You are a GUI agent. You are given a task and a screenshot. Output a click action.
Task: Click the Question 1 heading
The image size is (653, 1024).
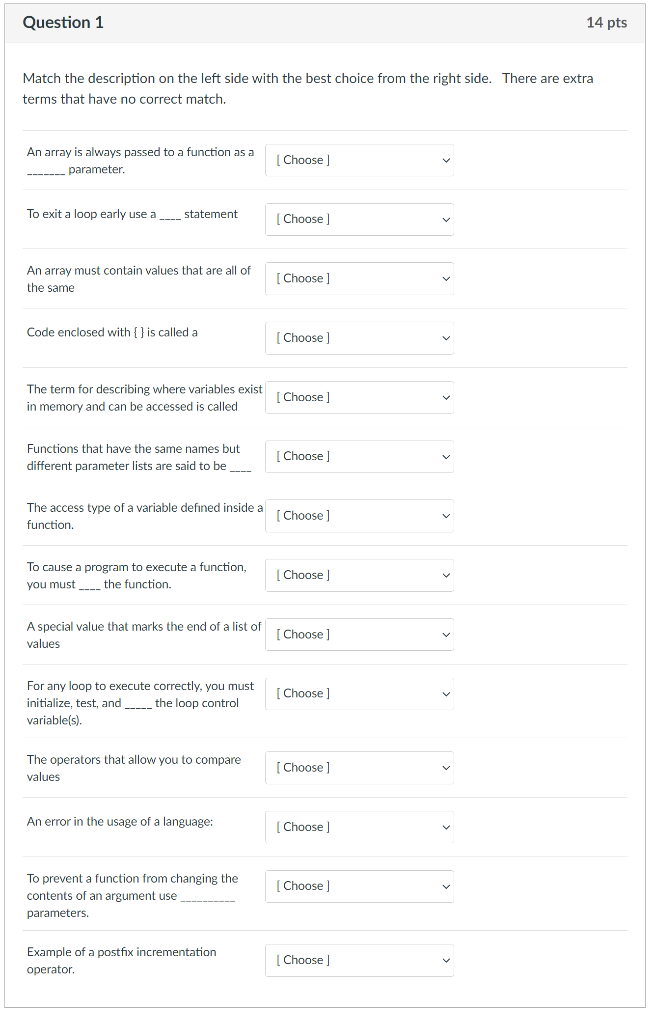63,22
